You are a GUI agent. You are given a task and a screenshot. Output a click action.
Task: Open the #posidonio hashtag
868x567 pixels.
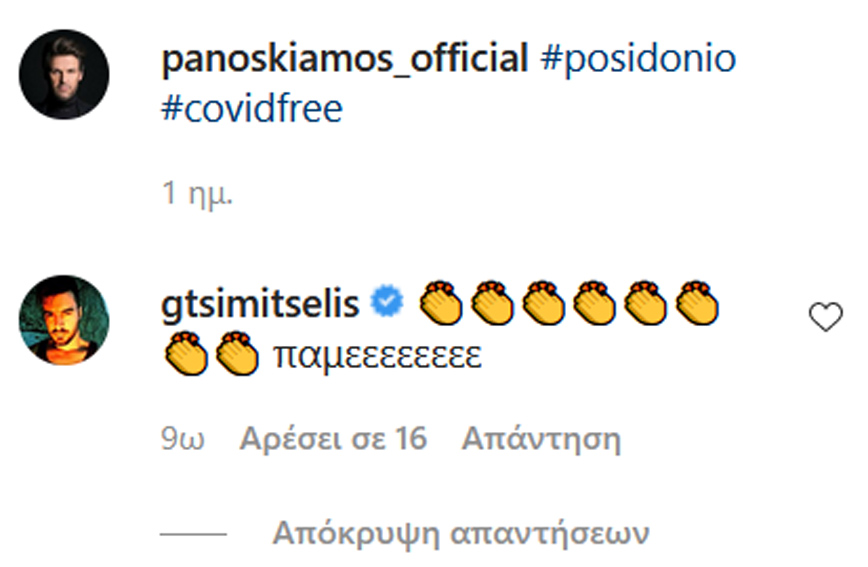[x=637, y=60]
